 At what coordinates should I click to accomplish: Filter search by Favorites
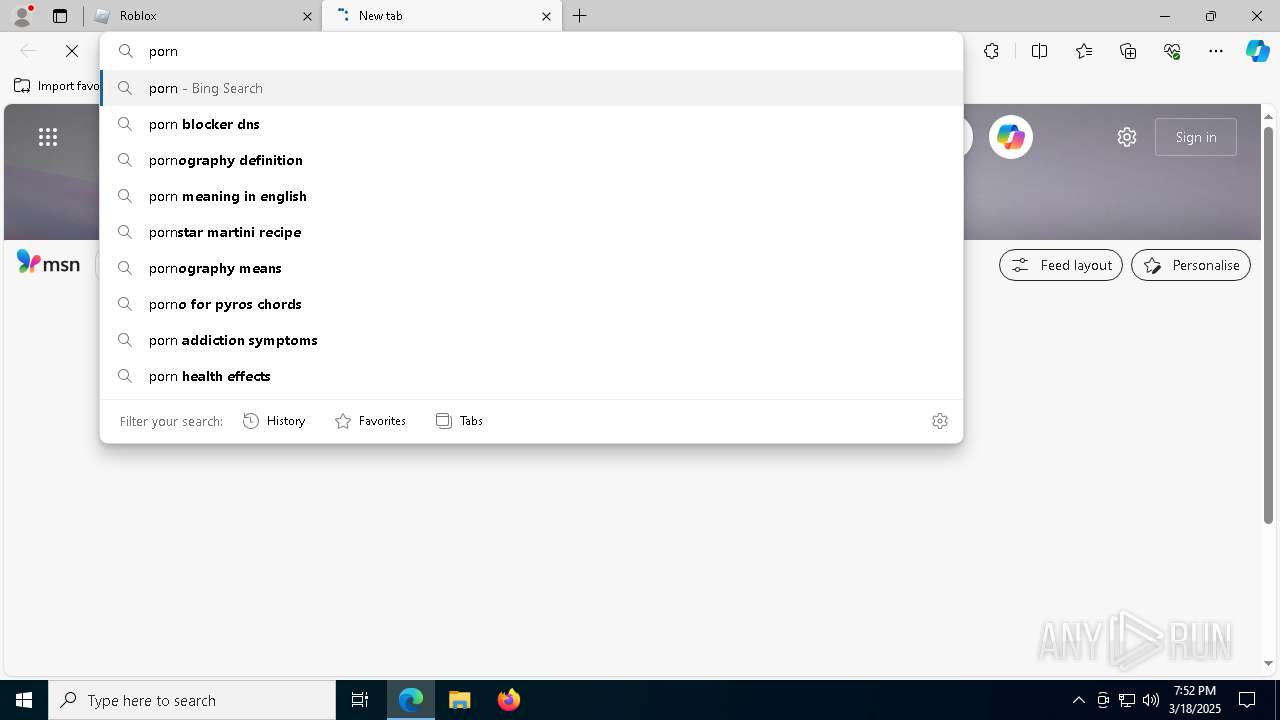coord(370,421)
